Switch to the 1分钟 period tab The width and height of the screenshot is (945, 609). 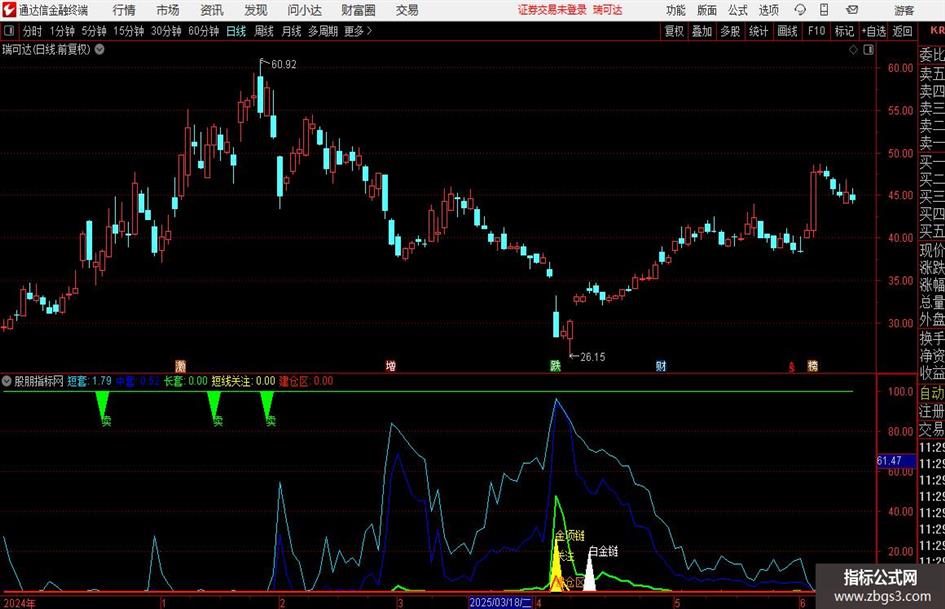62,31
